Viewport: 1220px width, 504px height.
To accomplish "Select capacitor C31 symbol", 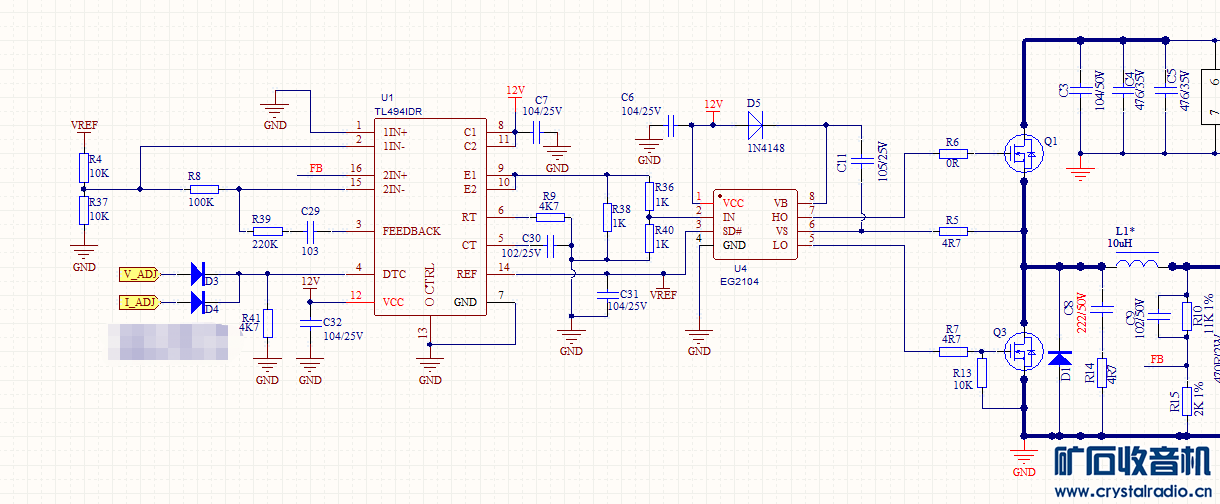I will (606, 295).
